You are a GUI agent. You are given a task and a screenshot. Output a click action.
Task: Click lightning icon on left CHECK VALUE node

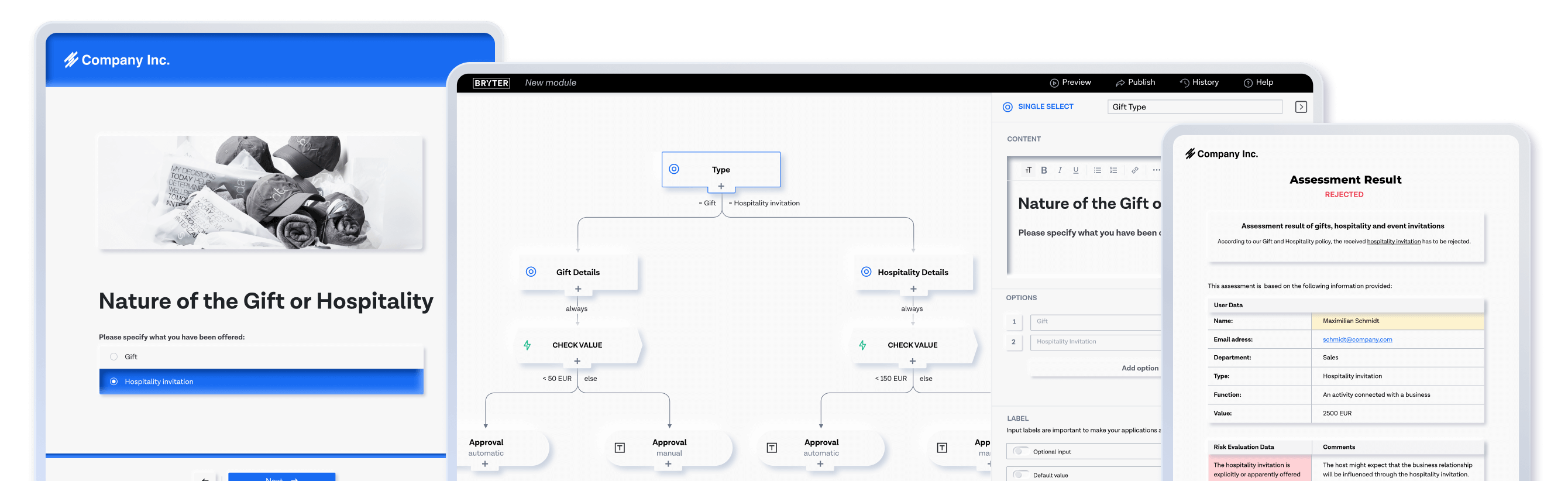(527, 345)
